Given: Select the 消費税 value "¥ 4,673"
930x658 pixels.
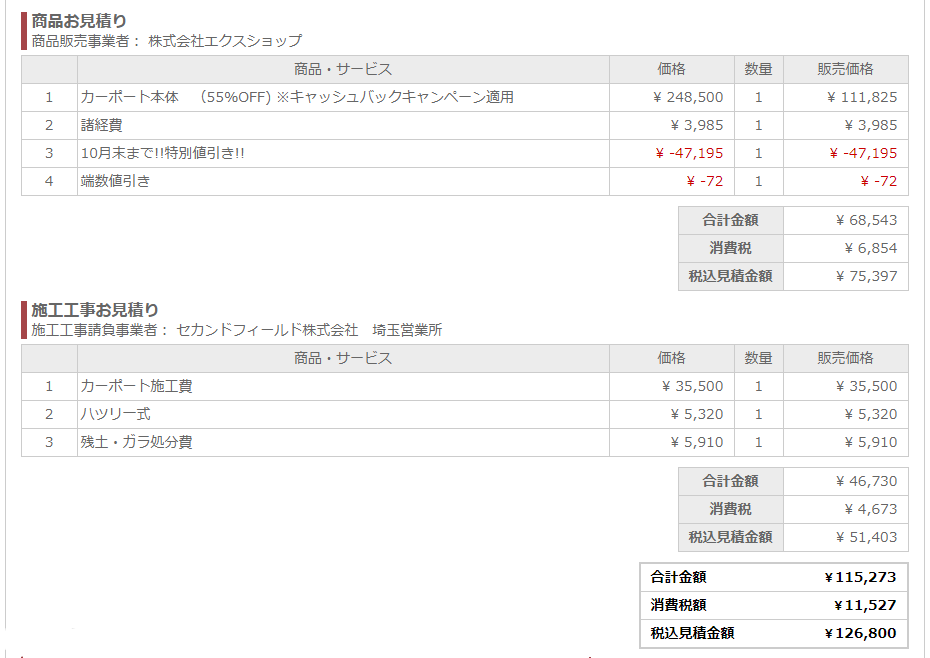Looking at the screenshot, I should tap(871, 509).
